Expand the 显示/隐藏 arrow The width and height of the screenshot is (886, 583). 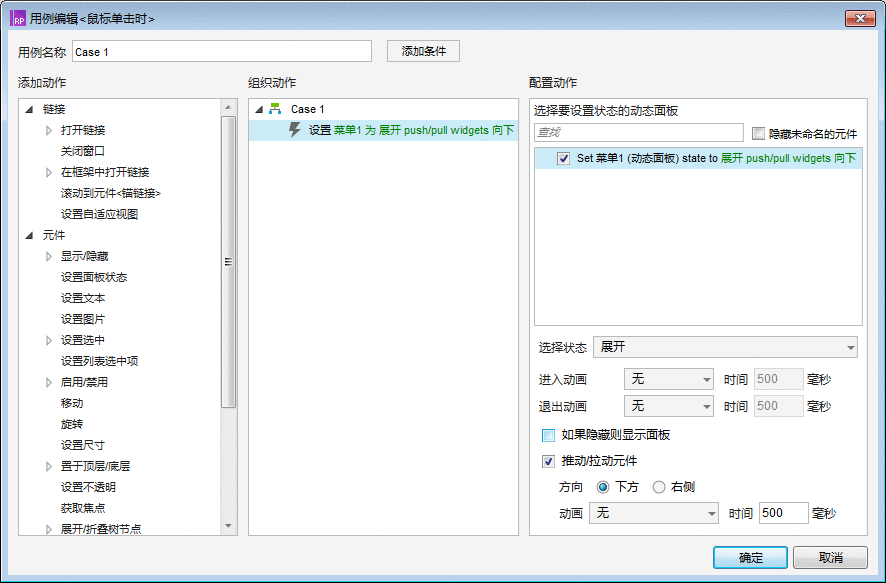click(49, 256)
